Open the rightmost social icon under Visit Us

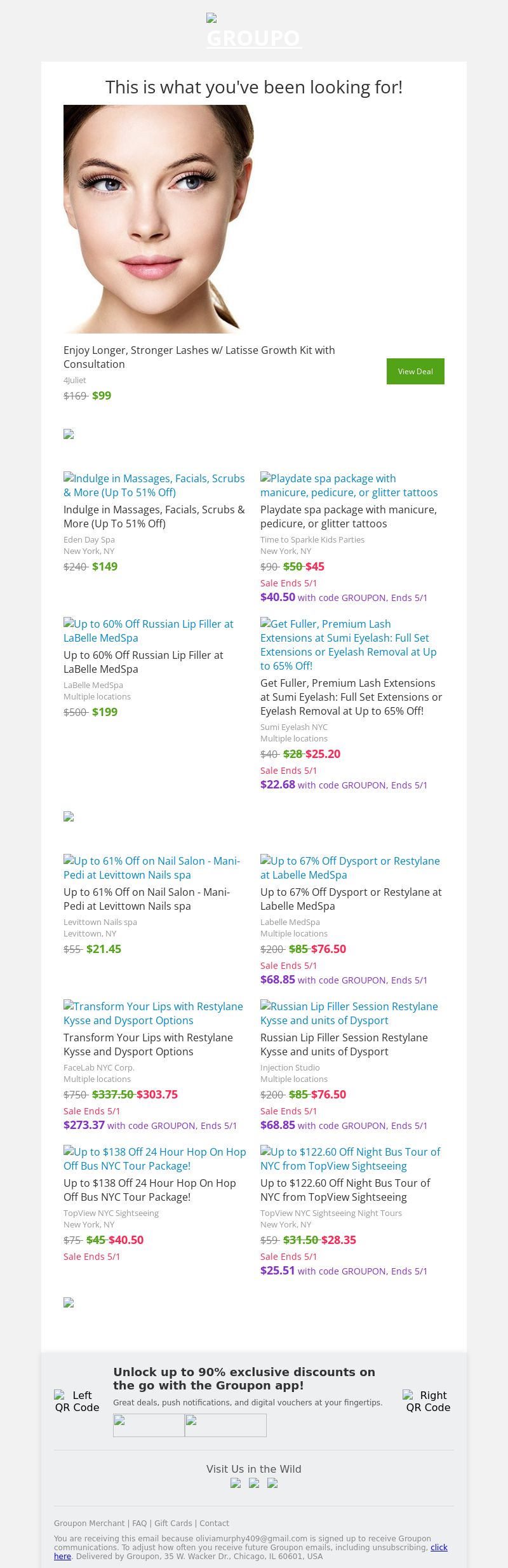coord(272,1484)
